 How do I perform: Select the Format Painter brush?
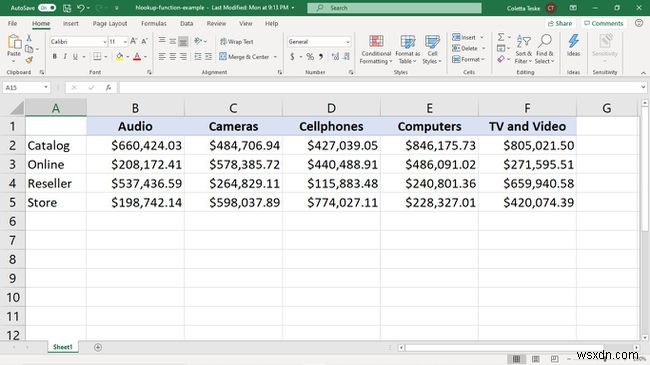click(x=29, y=60)
